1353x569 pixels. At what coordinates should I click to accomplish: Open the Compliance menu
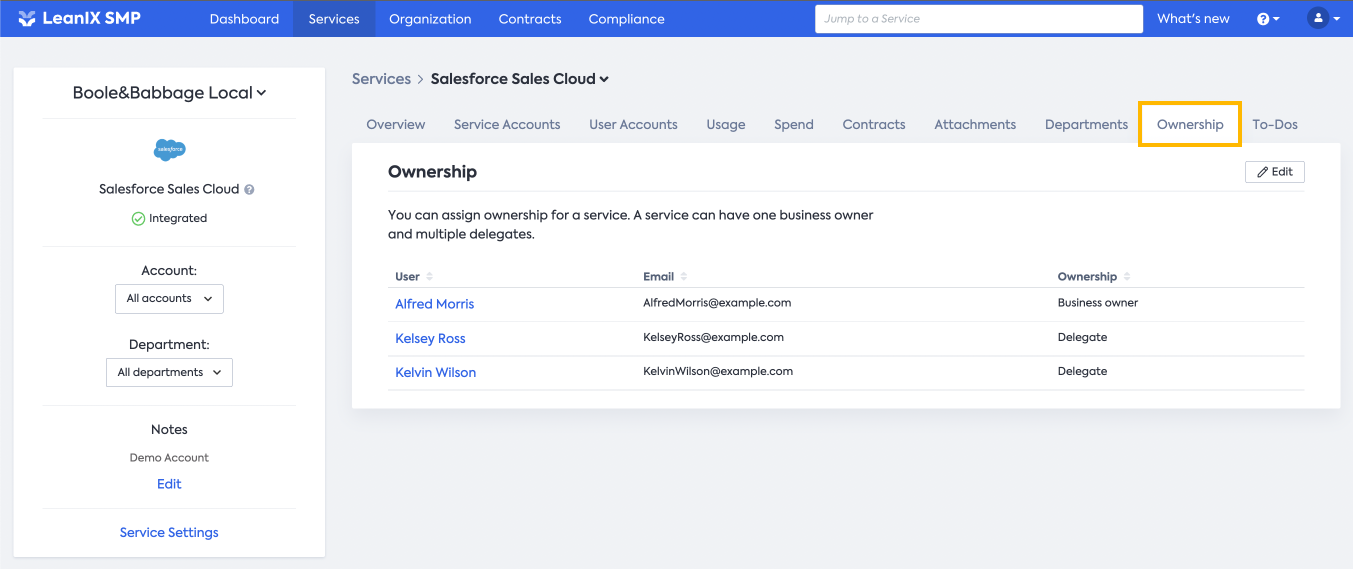(626, 19)
